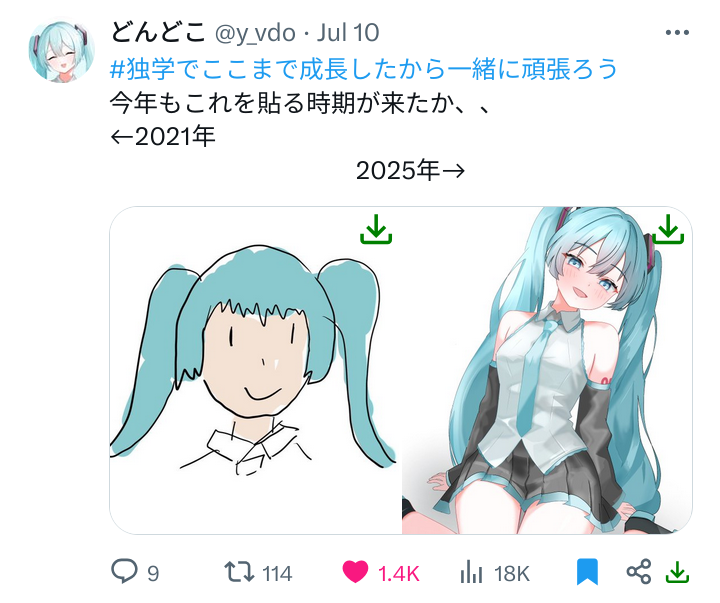Open the どんどこ profile avatar

click(x=62, y=51)
